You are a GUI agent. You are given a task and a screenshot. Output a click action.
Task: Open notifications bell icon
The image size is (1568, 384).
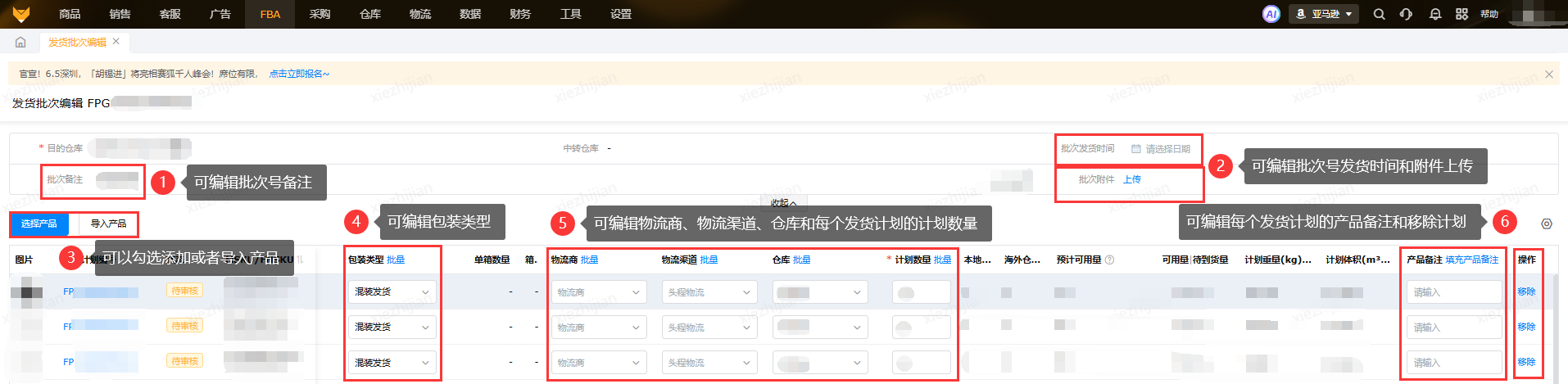click(1435, 14)
